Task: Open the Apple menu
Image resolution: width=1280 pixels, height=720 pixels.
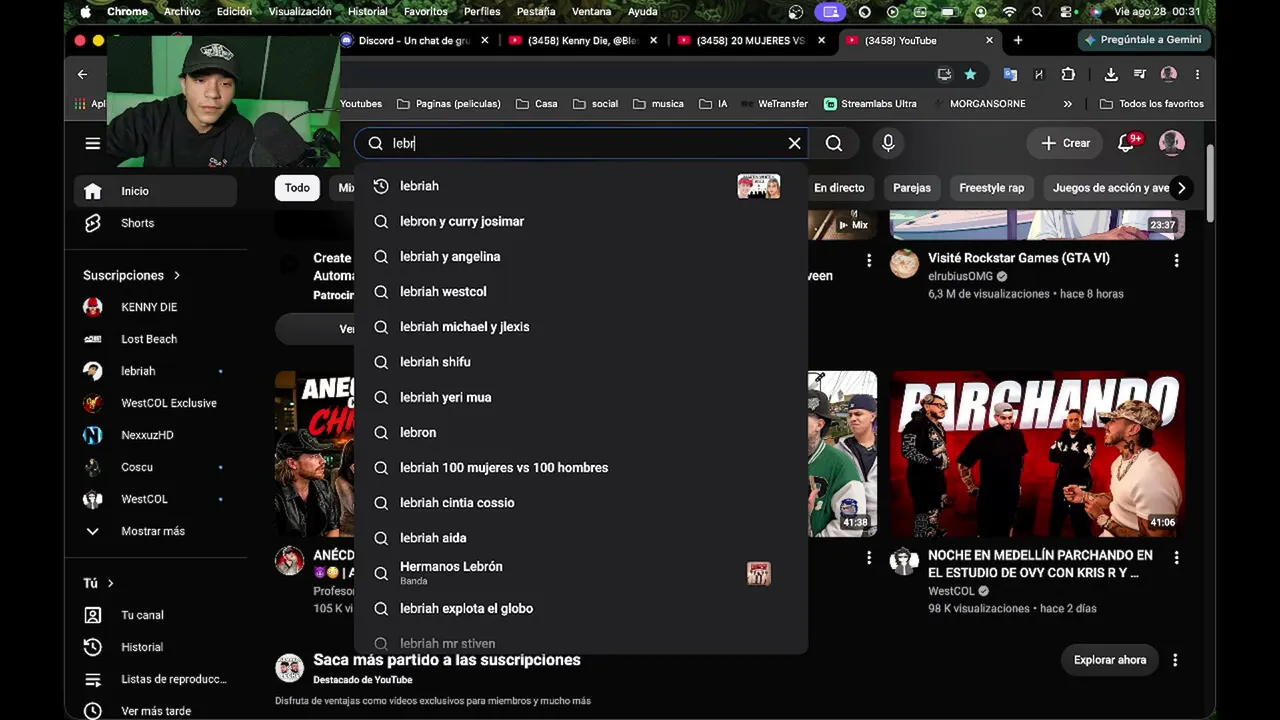Action: tap(85, 12)
